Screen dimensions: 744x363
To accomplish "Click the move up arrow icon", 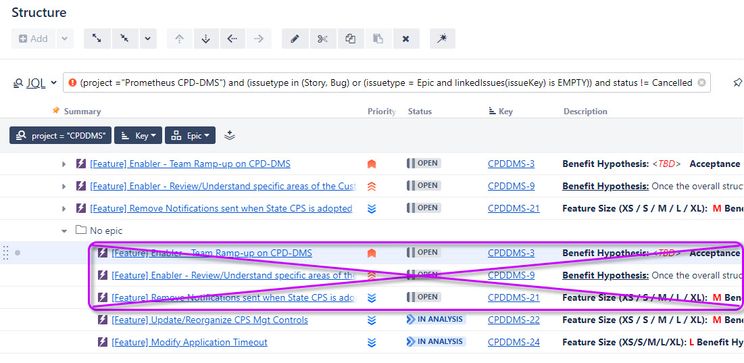I will (x=179, y=39).
